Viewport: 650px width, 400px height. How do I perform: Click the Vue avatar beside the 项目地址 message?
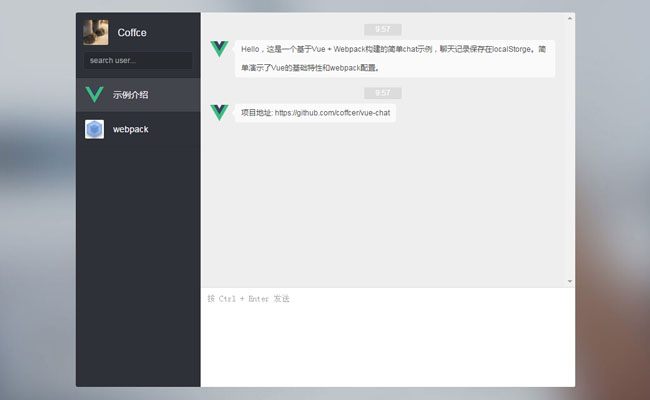(219, 112)
